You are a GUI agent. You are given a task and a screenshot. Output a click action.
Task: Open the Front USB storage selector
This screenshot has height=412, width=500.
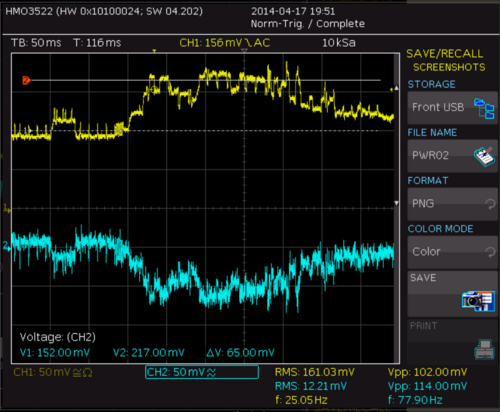click(x=452, y=108)
